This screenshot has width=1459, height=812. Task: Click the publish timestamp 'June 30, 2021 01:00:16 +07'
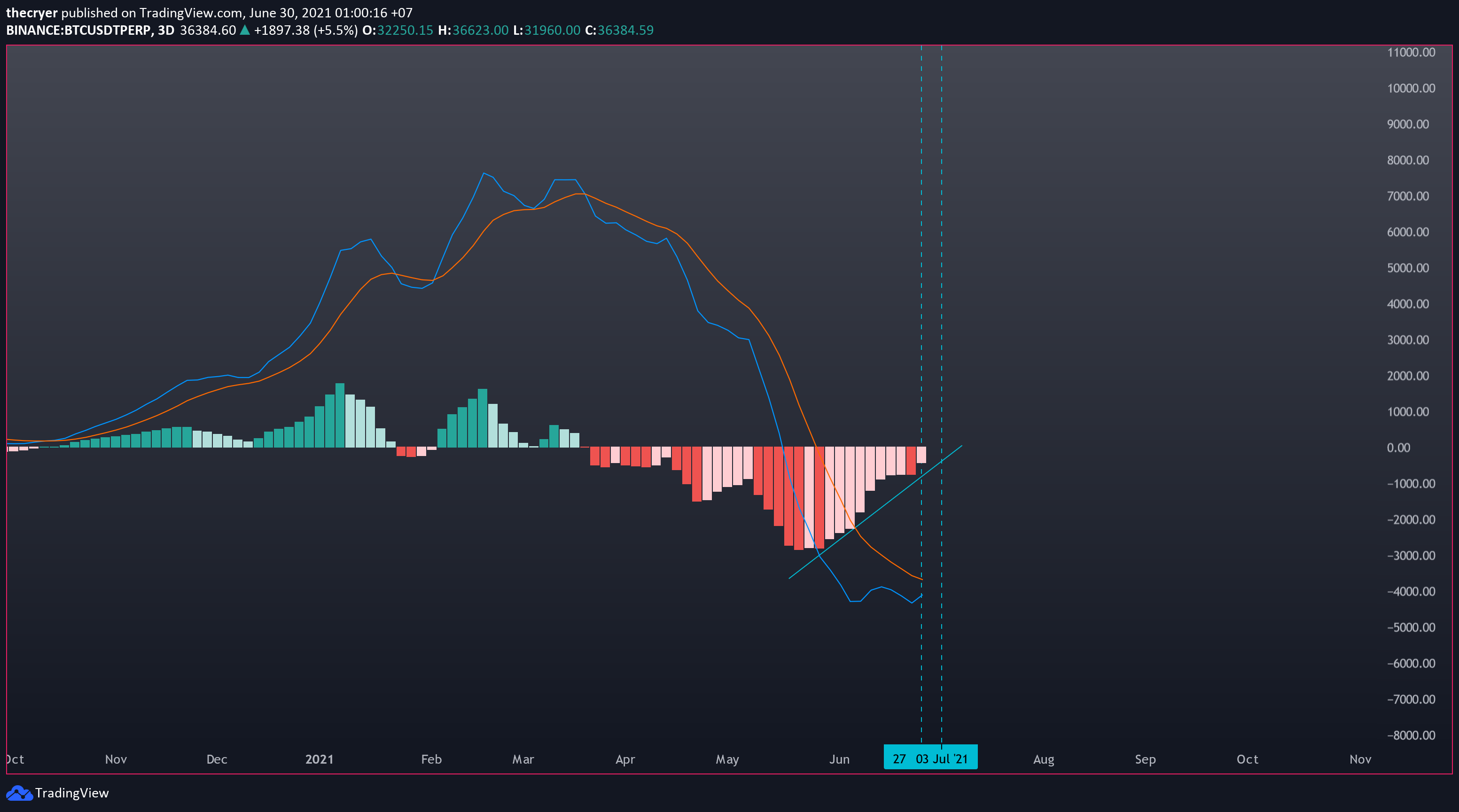(x=331, y=13)
